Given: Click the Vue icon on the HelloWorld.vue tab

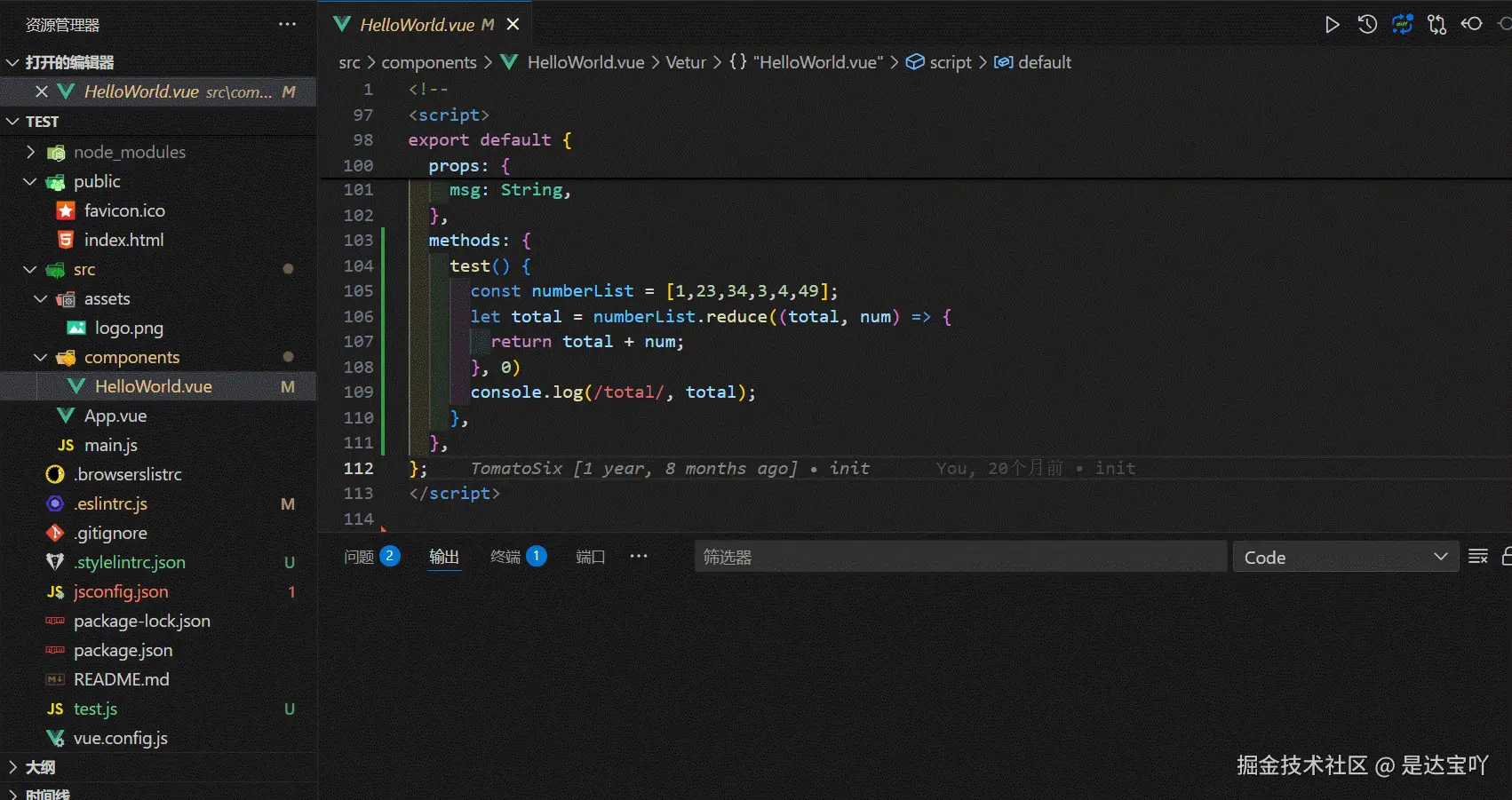Looking at the screenshot, I should (342, 24).
